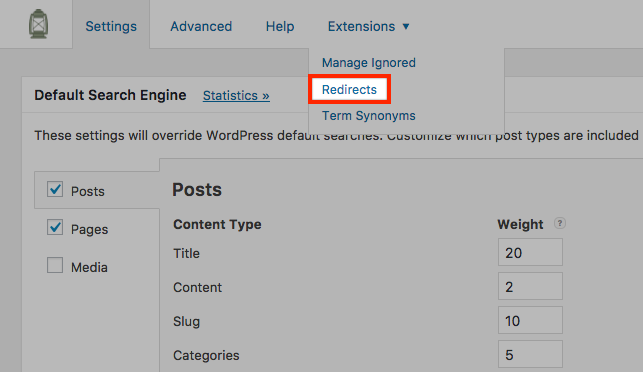Enable the Media checkbox
Screen dimensions: 643x372
click(x=55, y=265)
